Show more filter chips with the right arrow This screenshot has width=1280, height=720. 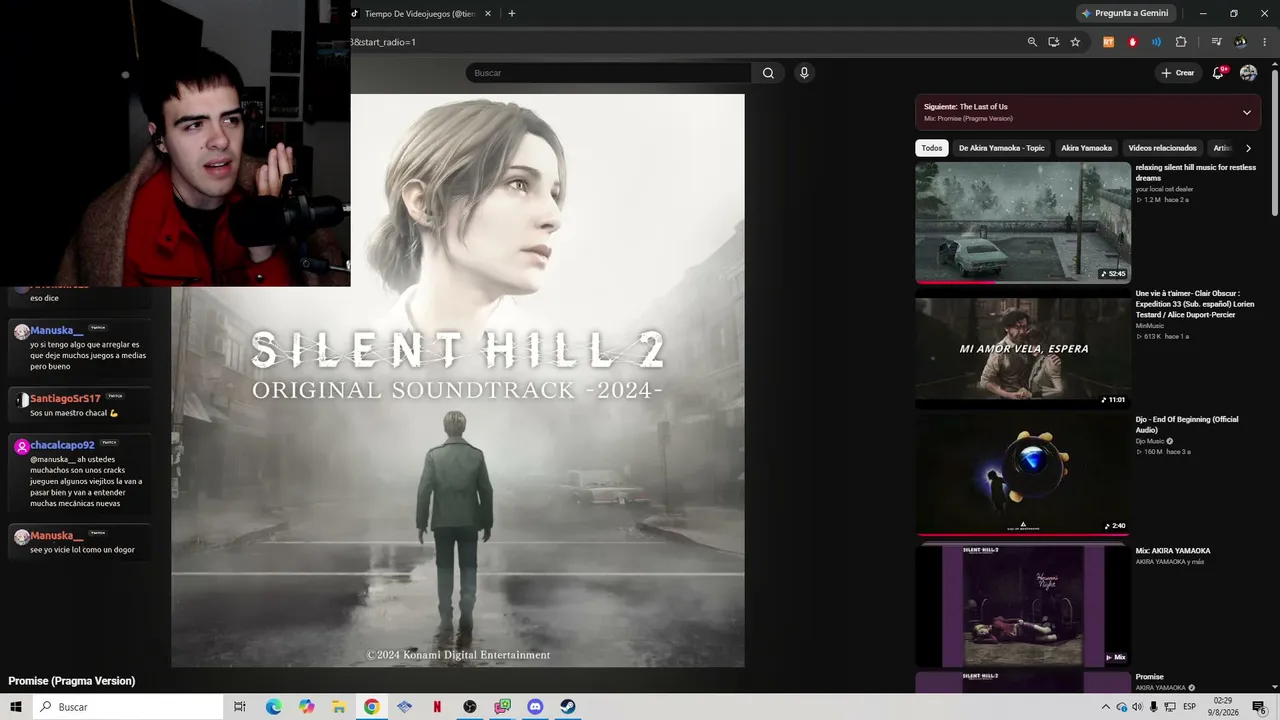point(1248,148)
